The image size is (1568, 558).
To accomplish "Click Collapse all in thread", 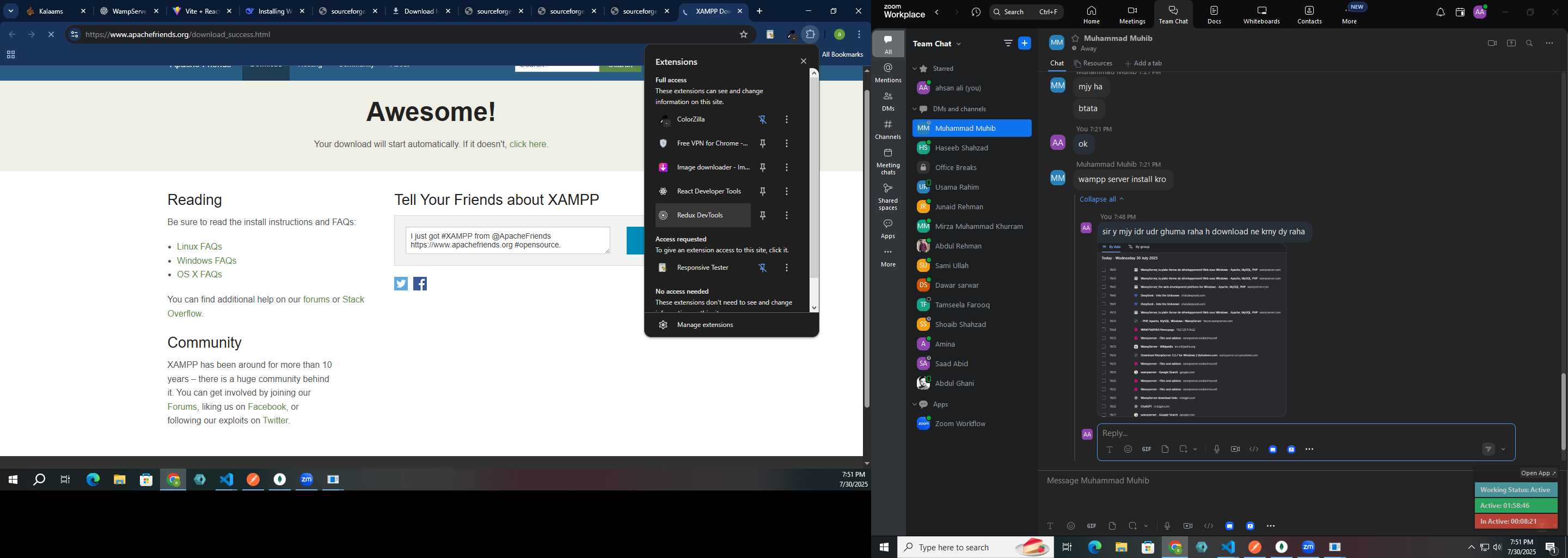I will [1101, 199].
